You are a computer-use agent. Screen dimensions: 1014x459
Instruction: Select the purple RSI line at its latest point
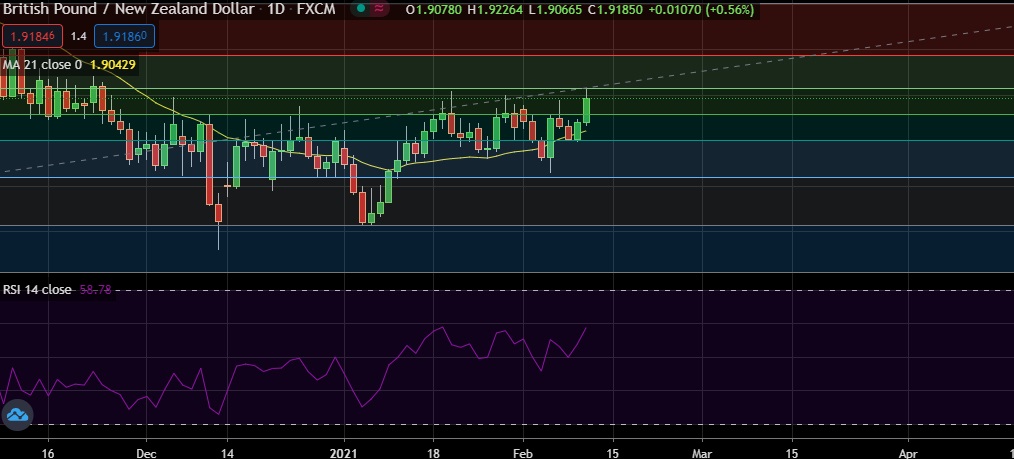click(586, 328)
